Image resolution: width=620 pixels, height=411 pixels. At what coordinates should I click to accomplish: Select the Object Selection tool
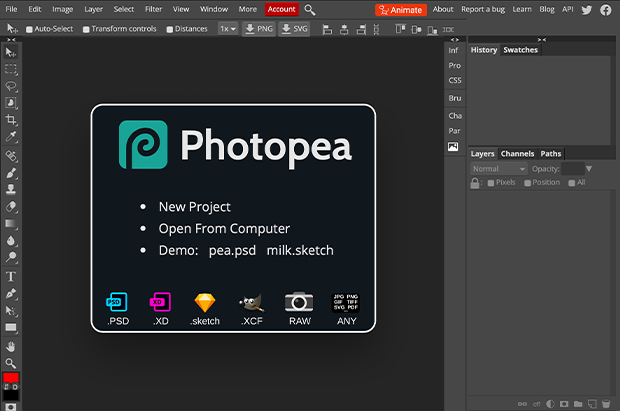[x=11, y=103]
